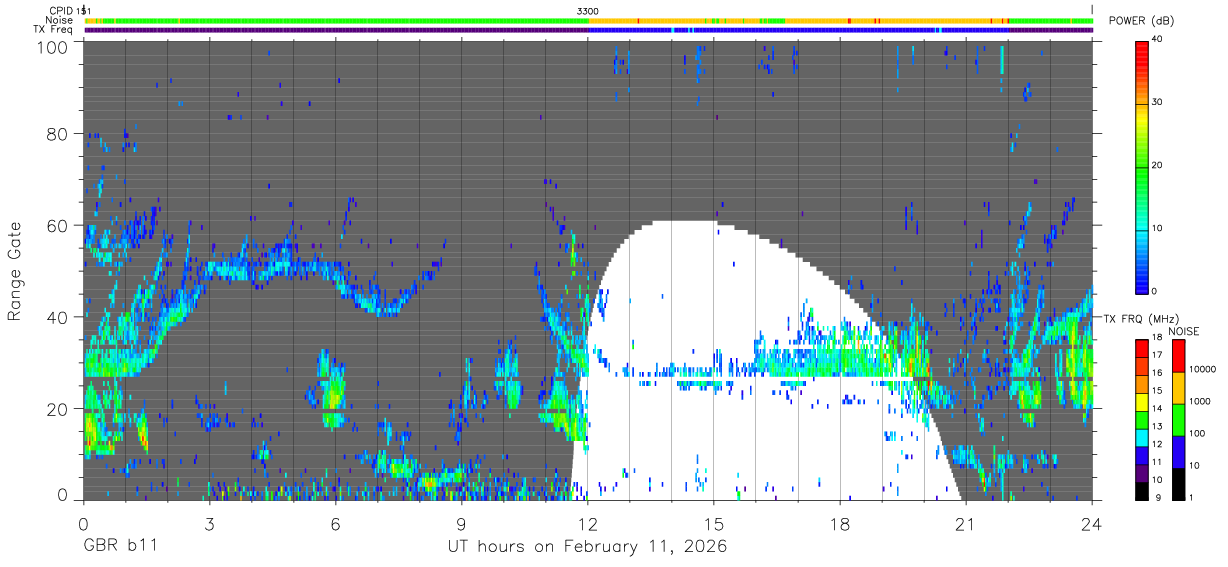This screenshot has width=1228, height=567.
Task: Click the 3 tick on UT hours axis
Action: coord(209,524)
